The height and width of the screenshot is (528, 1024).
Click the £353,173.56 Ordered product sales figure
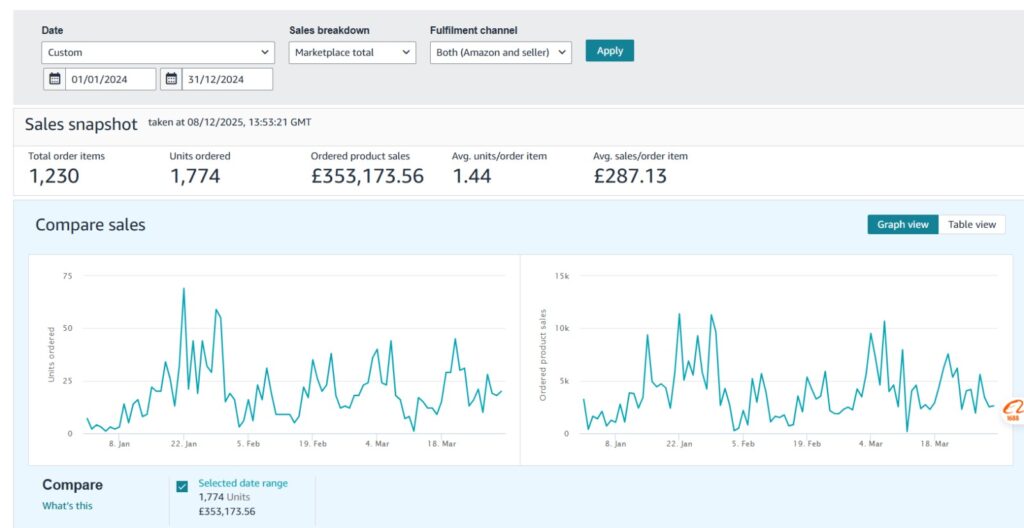click(x=367, y=176)
